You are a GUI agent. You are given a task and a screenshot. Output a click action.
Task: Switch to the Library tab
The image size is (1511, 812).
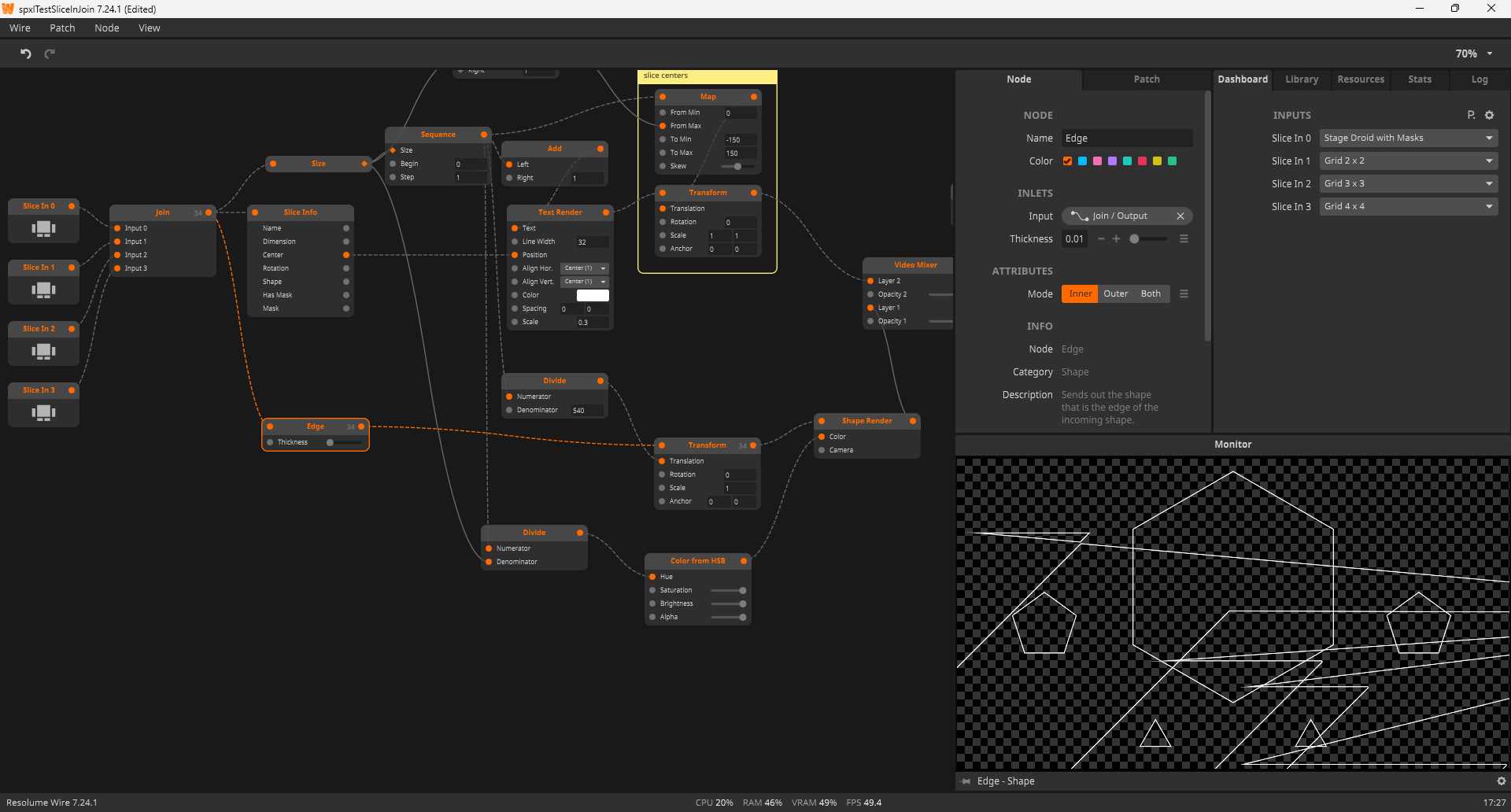[x=1301, y=79]
